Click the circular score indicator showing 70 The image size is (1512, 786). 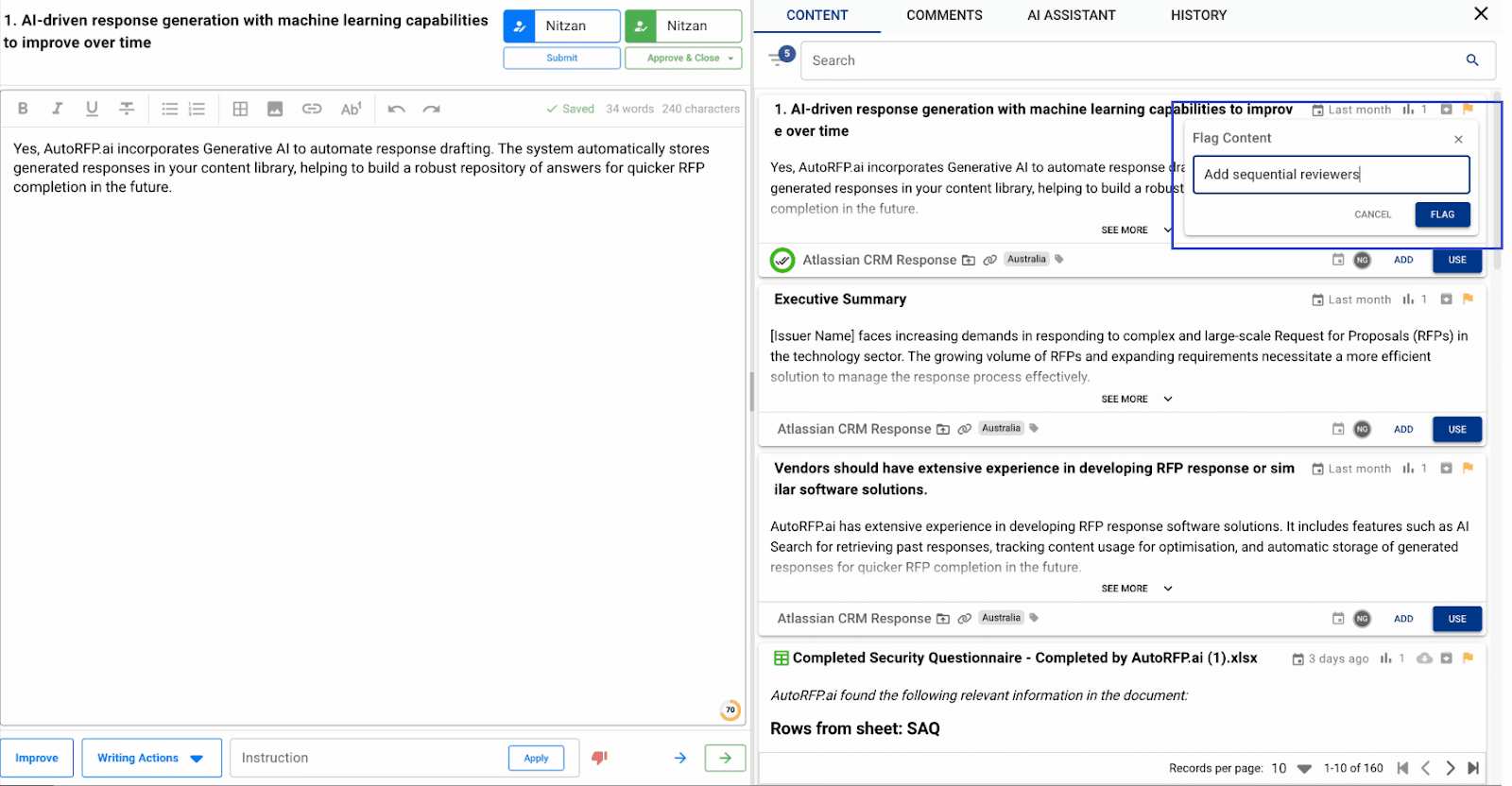click(730, 709)
